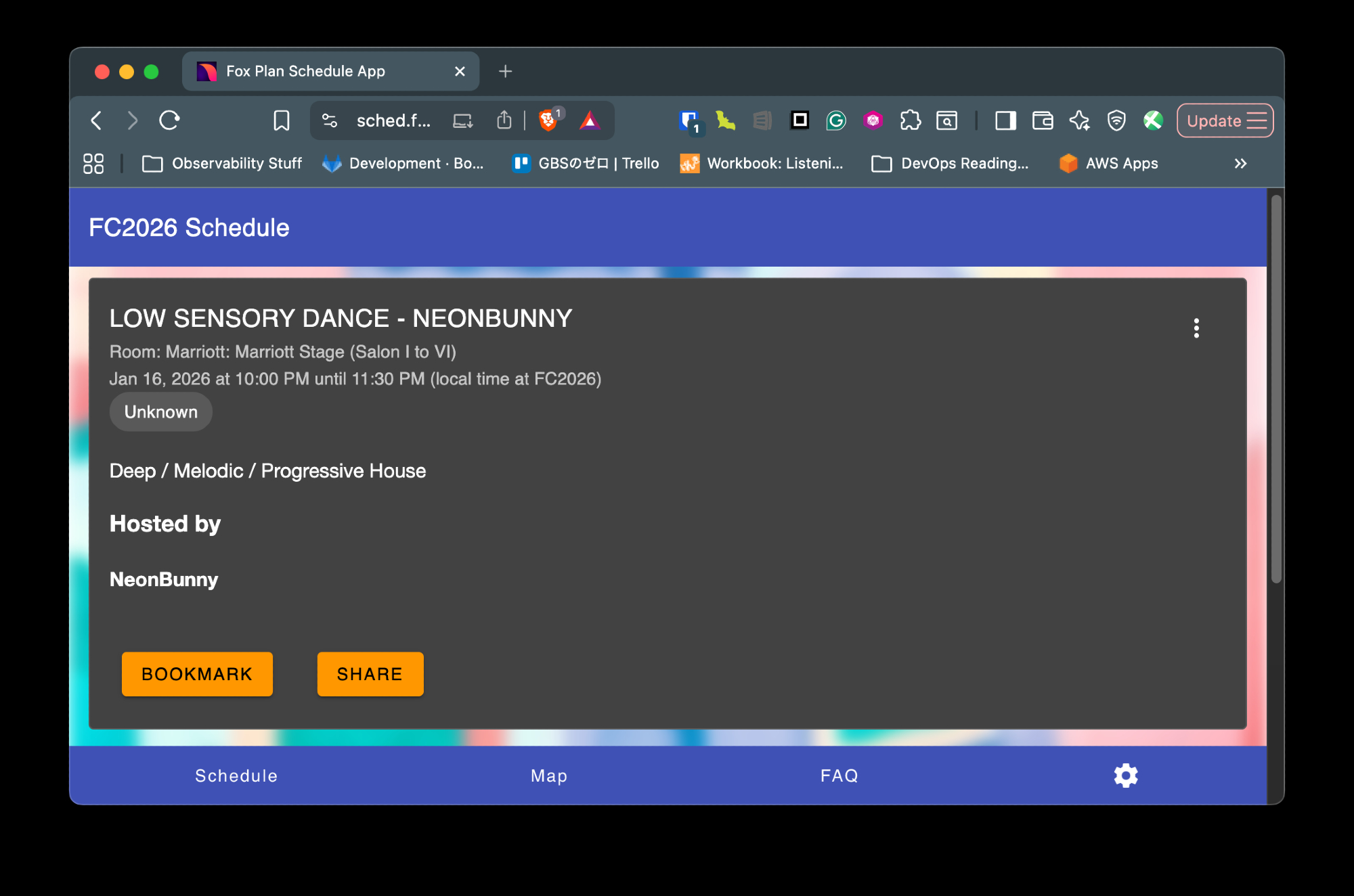
Task: Open the settings gear in bottom navigation
Action: (1125, 776)
